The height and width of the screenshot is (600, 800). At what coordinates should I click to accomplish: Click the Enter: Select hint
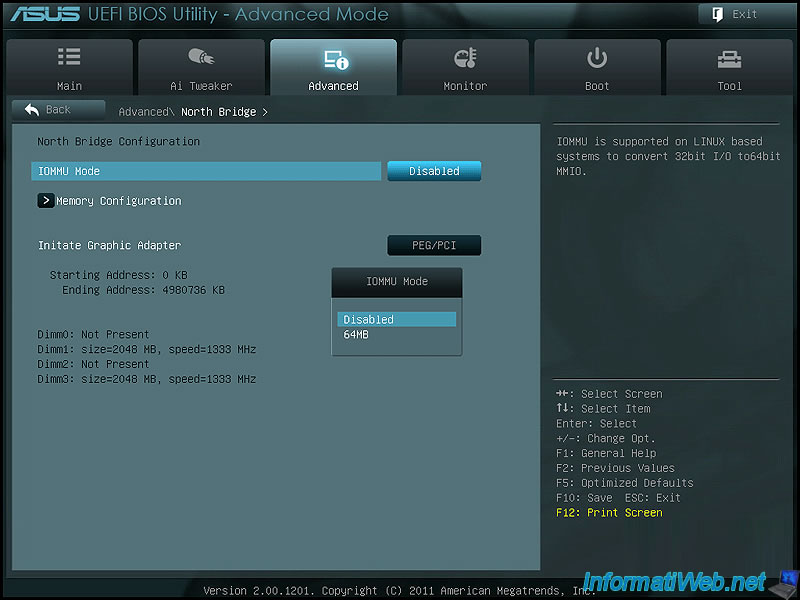coord(596,423)
